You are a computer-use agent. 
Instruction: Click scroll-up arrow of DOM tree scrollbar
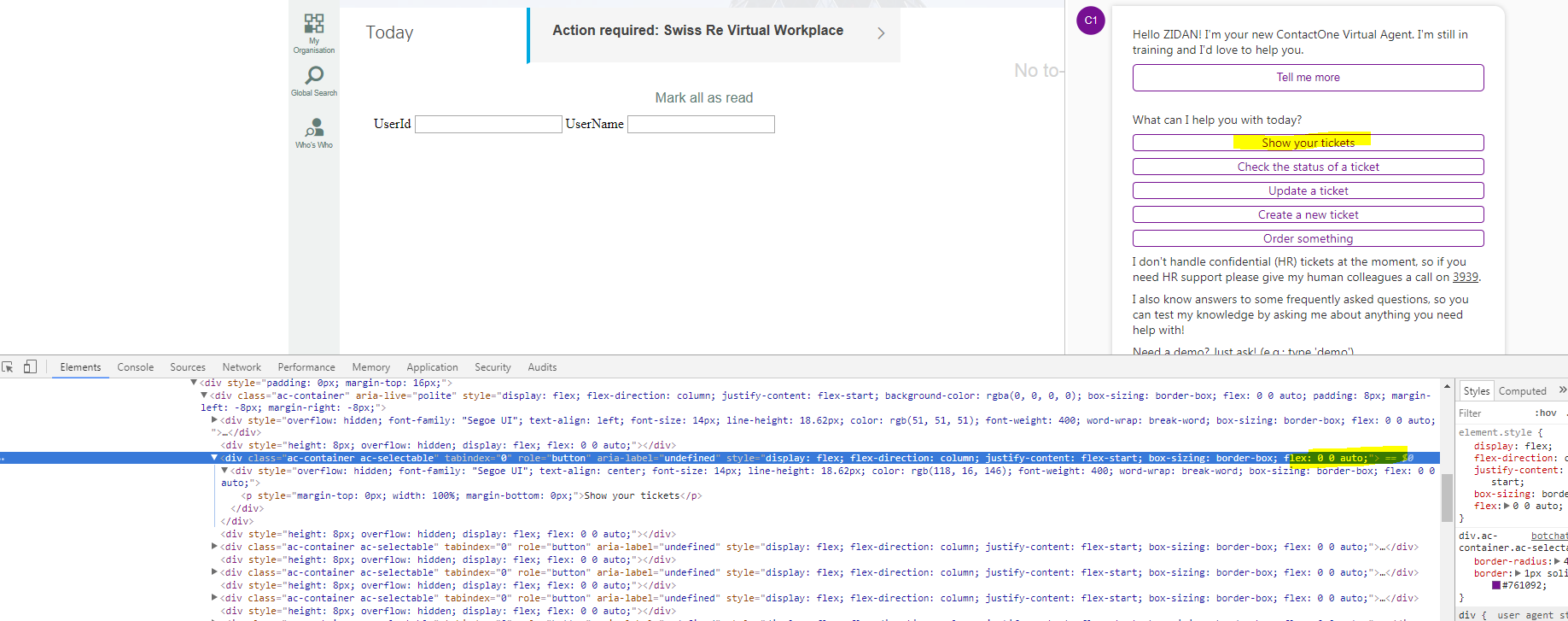point(1447,387)
